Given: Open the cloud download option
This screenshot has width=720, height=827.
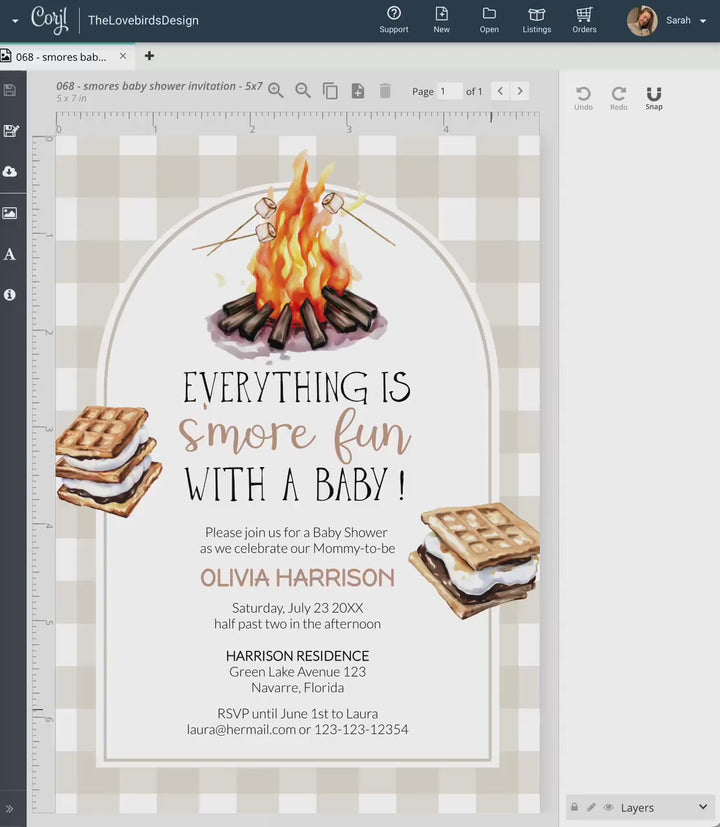Looking at the screenshot, I should (x=10, y=172).
